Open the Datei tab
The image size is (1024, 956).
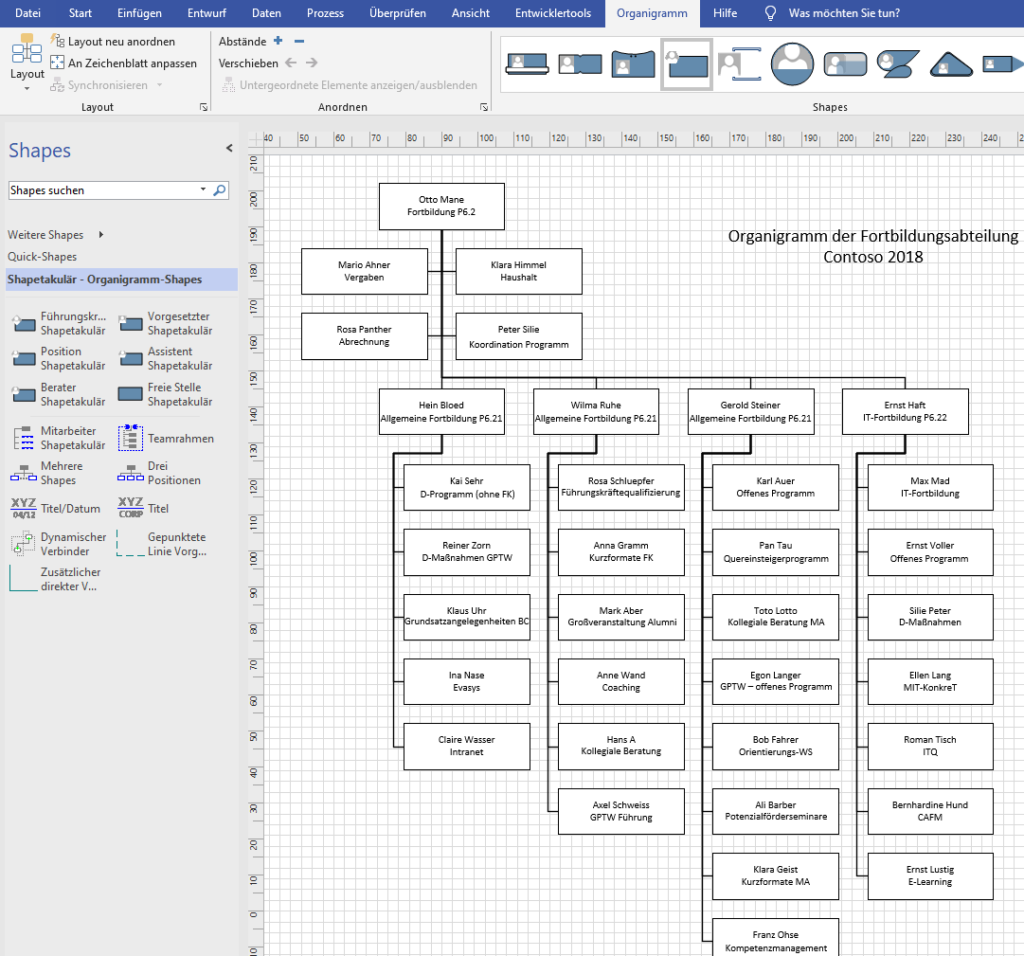27,13
